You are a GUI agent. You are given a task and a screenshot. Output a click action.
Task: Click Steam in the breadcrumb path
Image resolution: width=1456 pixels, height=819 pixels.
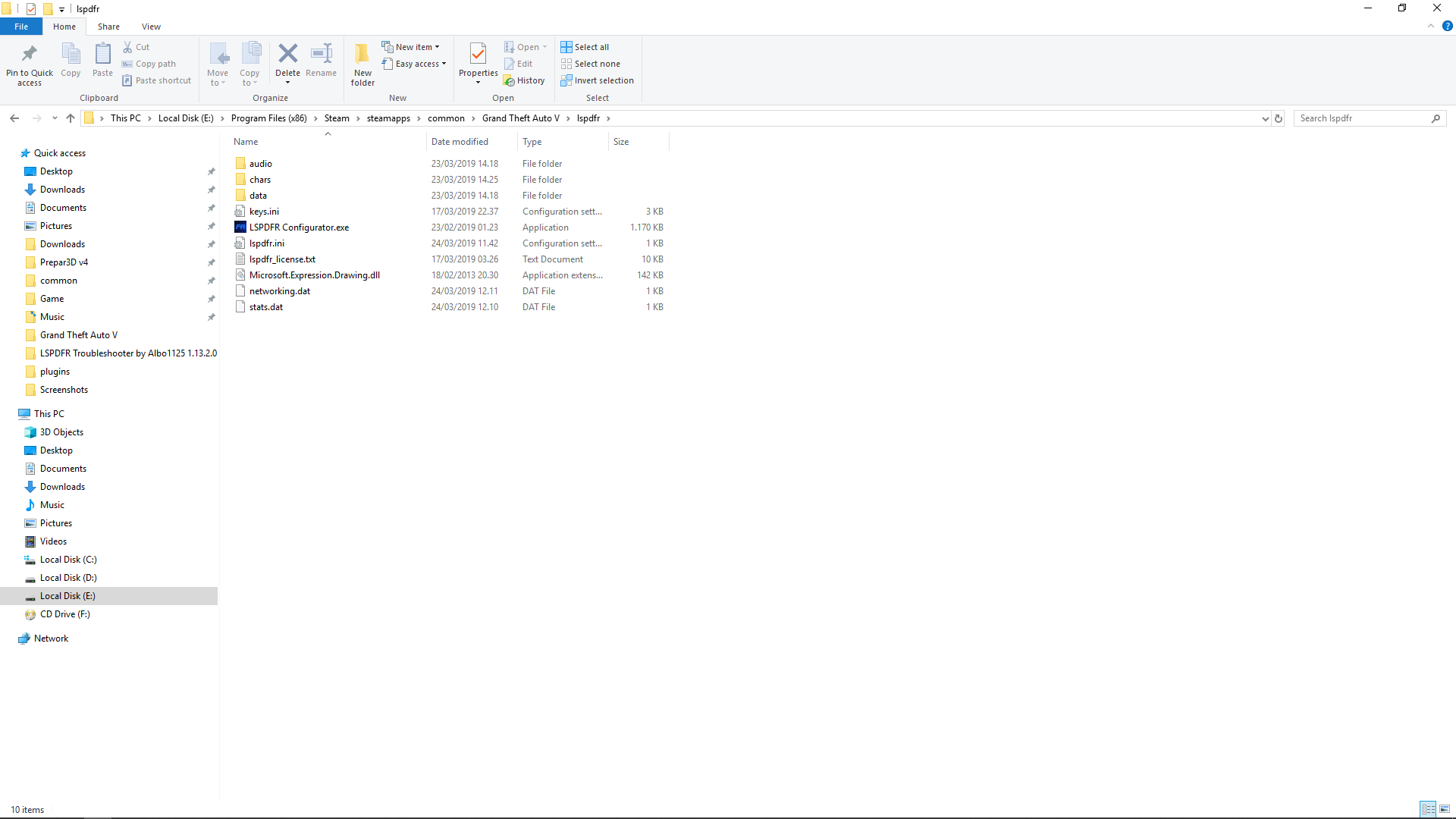tap(337, 118)
